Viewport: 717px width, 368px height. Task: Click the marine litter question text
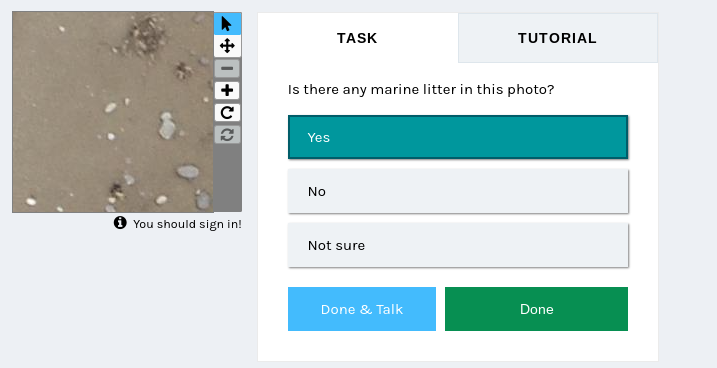click(421, 90)
